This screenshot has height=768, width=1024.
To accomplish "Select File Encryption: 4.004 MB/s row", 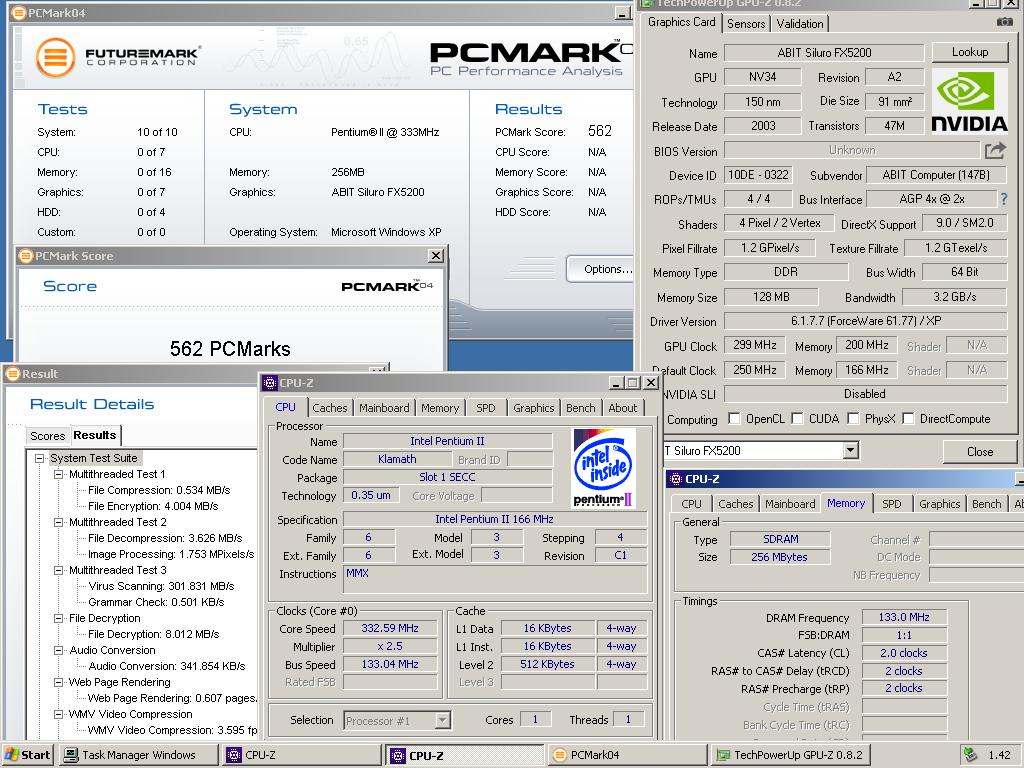I will pos(153,506).
